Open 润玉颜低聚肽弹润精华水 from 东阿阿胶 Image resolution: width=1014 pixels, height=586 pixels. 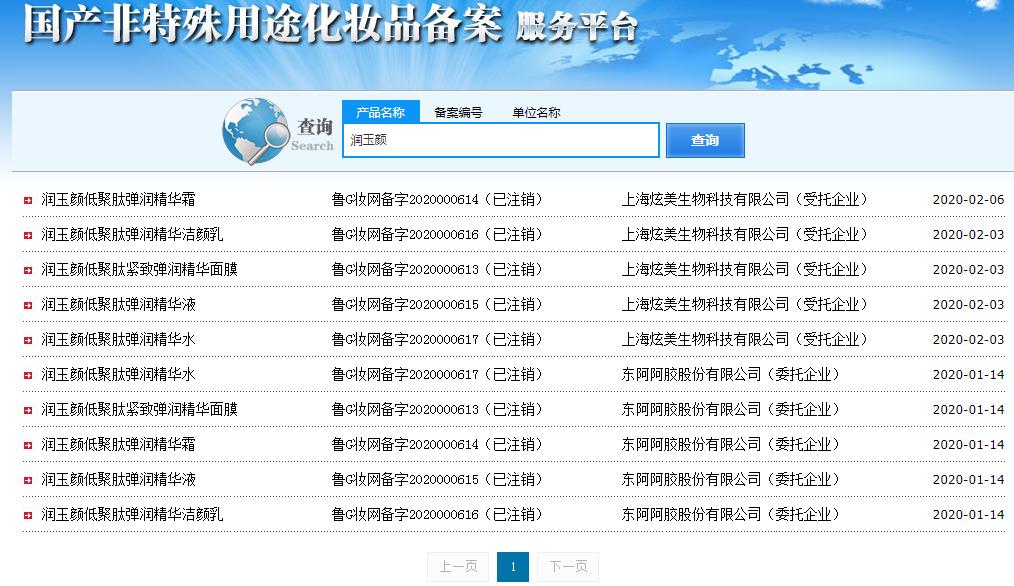[x=118, y=374]
